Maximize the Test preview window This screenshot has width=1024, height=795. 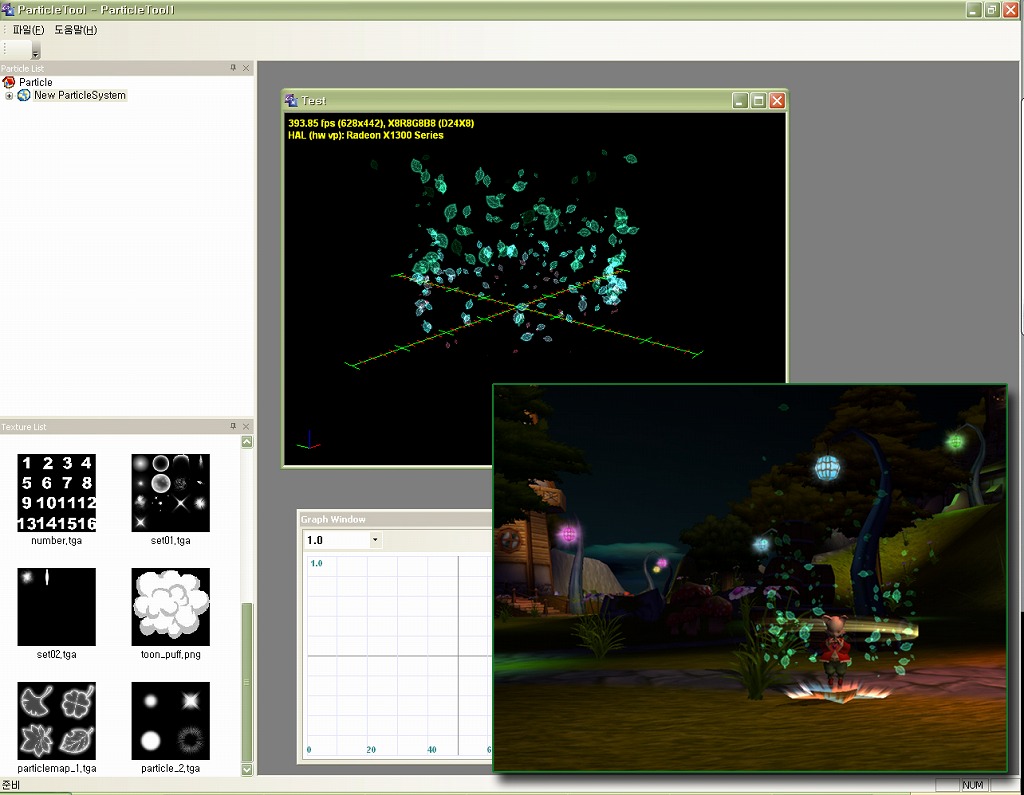[758, 101]
